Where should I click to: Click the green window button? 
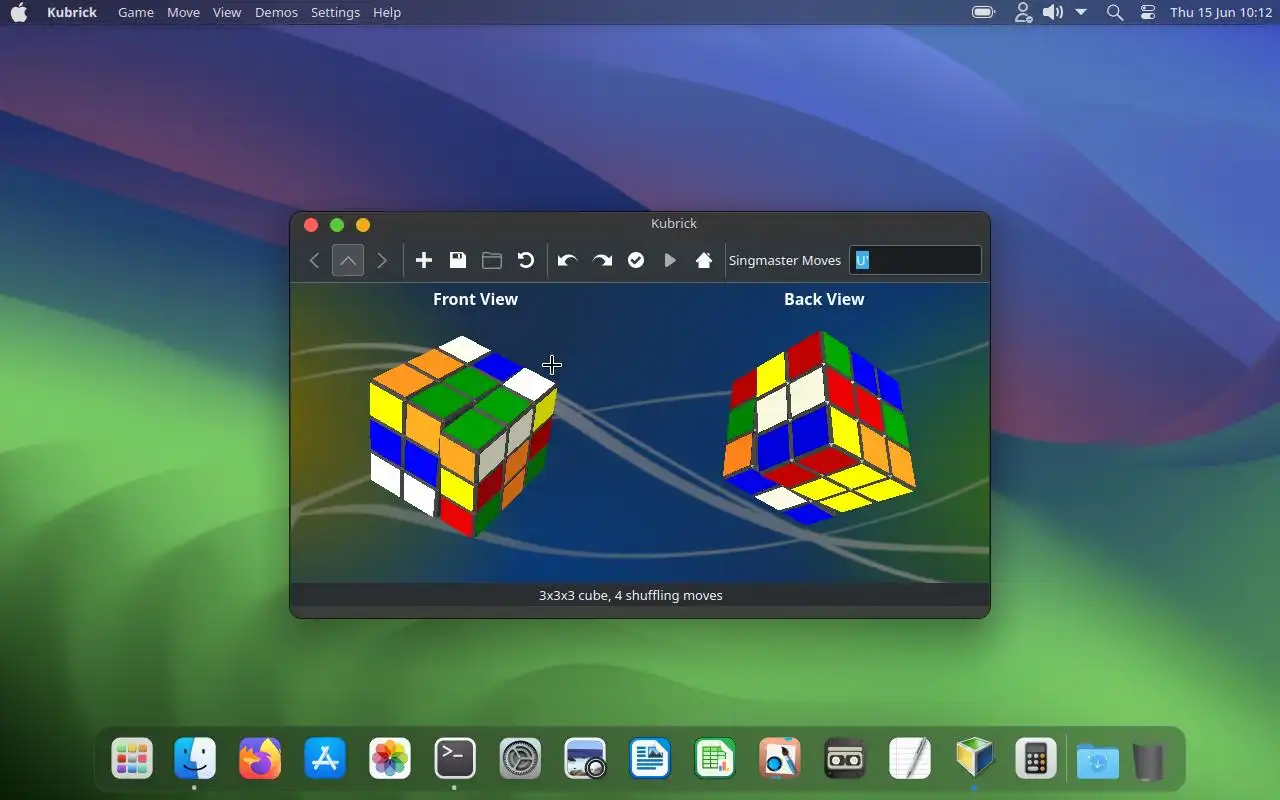337,225
